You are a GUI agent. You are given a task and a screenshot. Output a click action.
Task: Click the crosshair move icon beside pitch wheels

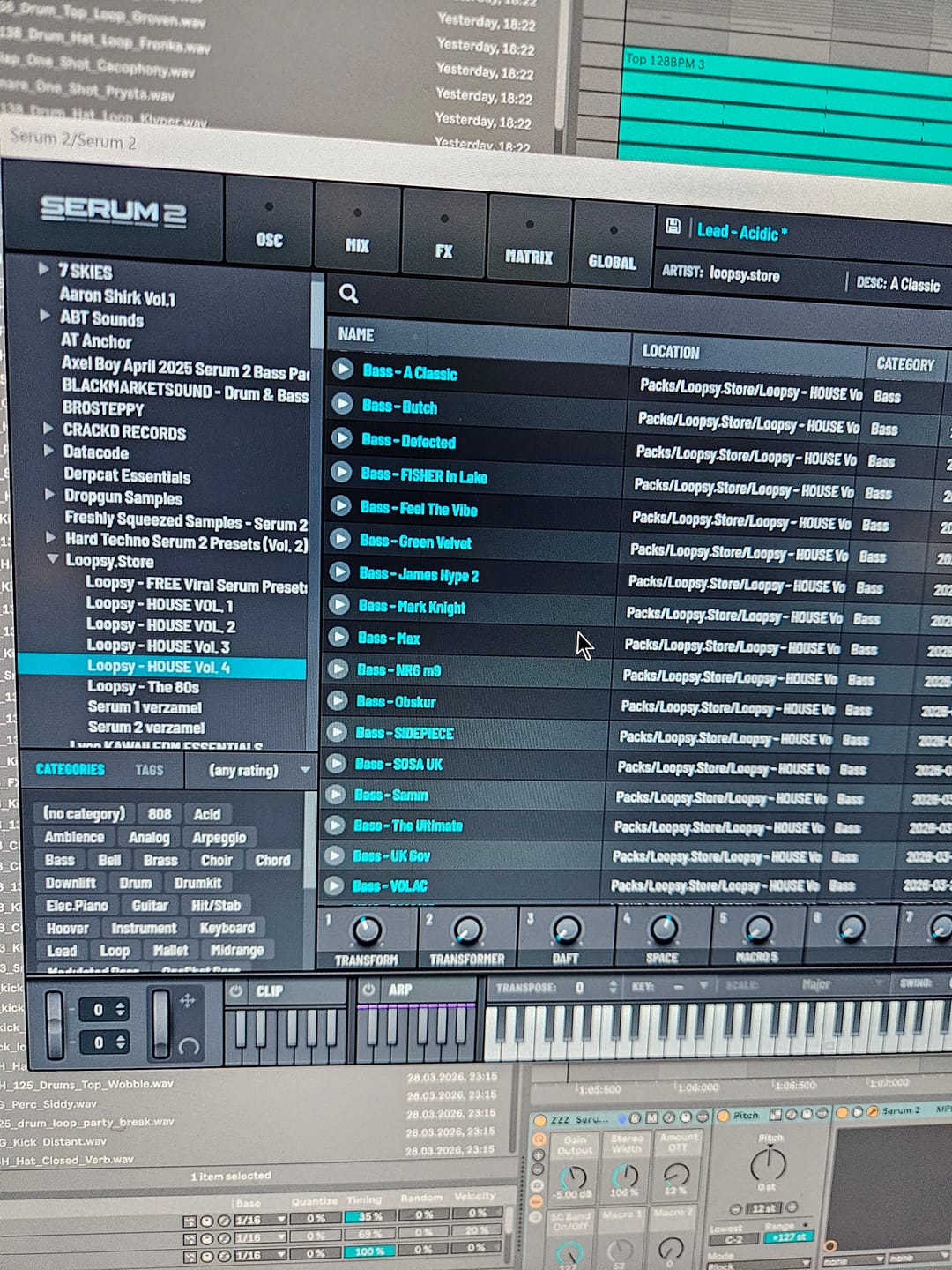click(x=188, y=1000)
